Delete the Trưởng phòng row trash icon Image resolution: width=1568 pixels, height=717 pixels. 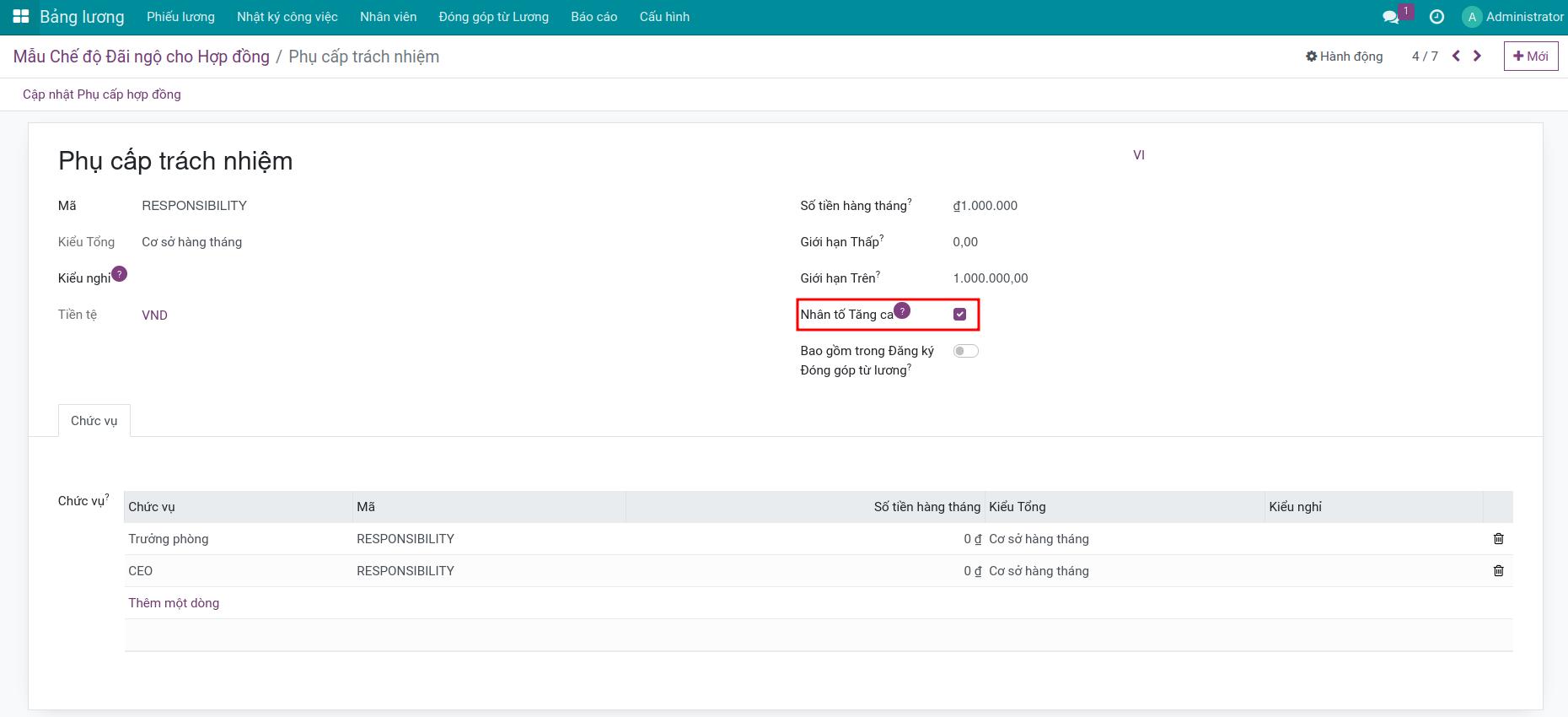1498,538
